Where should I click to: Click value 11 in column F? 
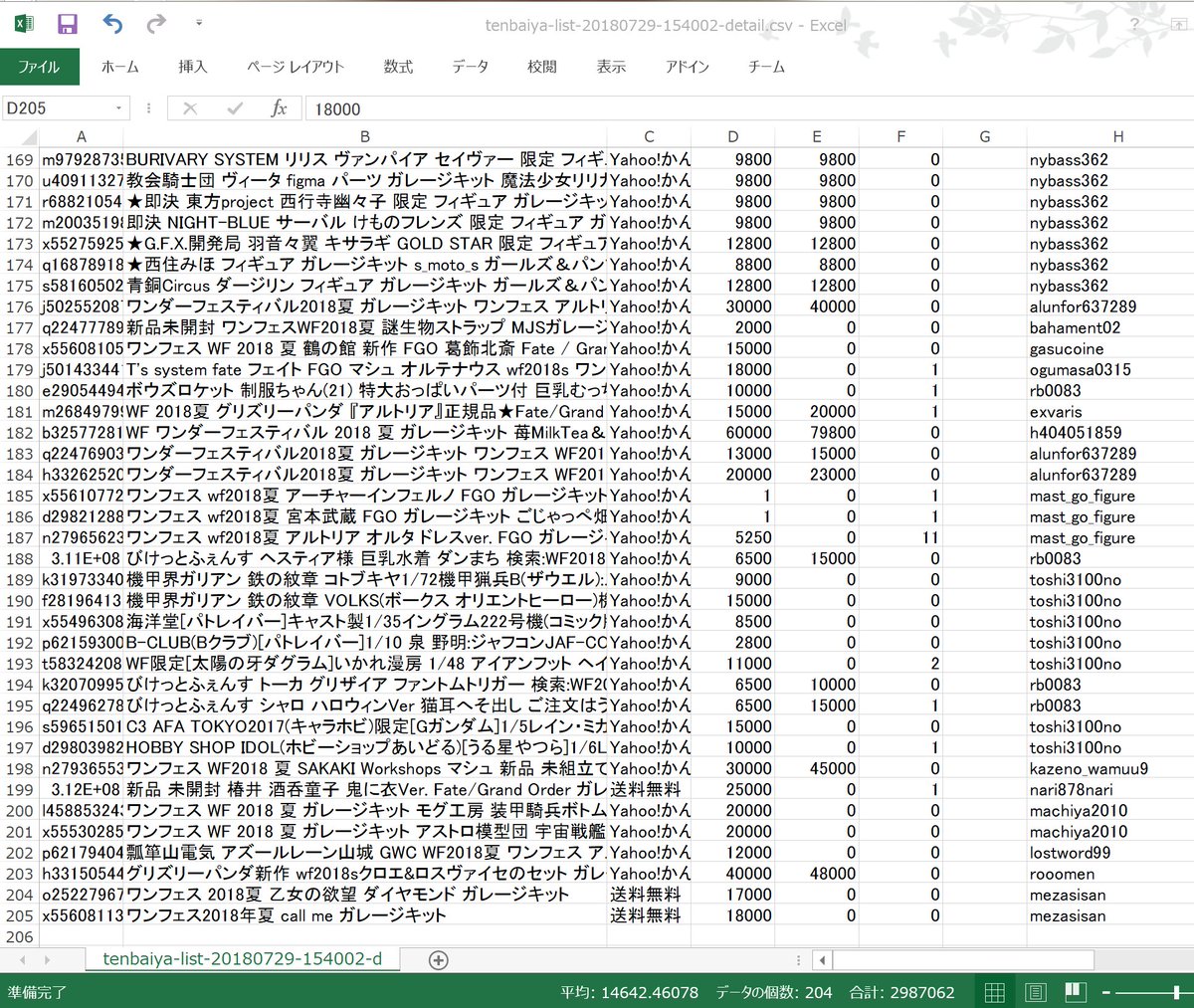coord(900,537)
